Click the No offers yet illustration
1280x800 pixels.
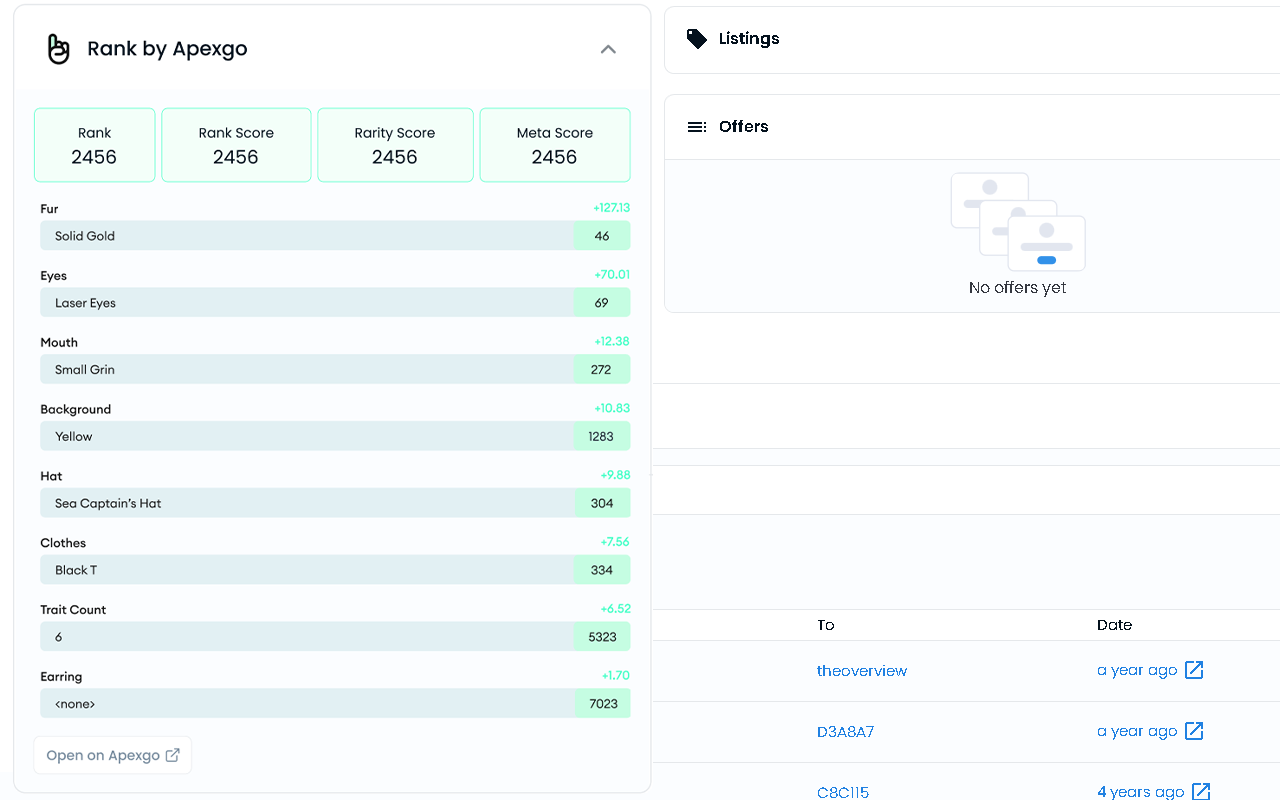pos(1017,222)
